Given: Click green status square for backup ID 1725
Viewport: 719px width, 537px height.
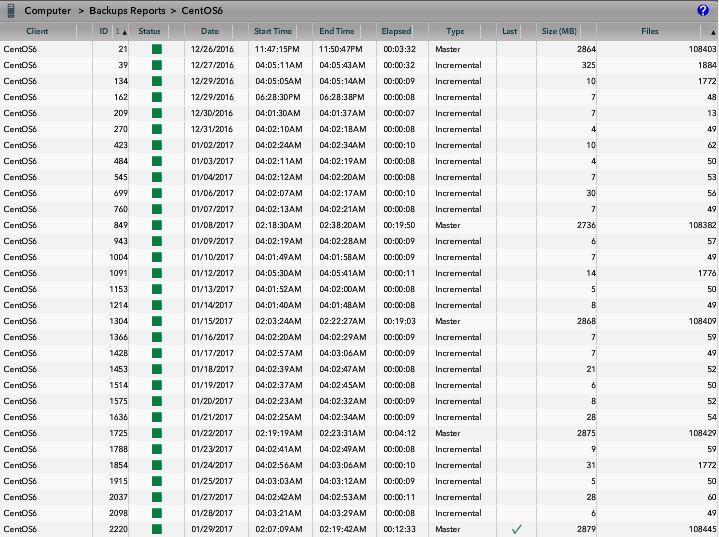Looking at the screenshot, I should [x=157, y=433].
